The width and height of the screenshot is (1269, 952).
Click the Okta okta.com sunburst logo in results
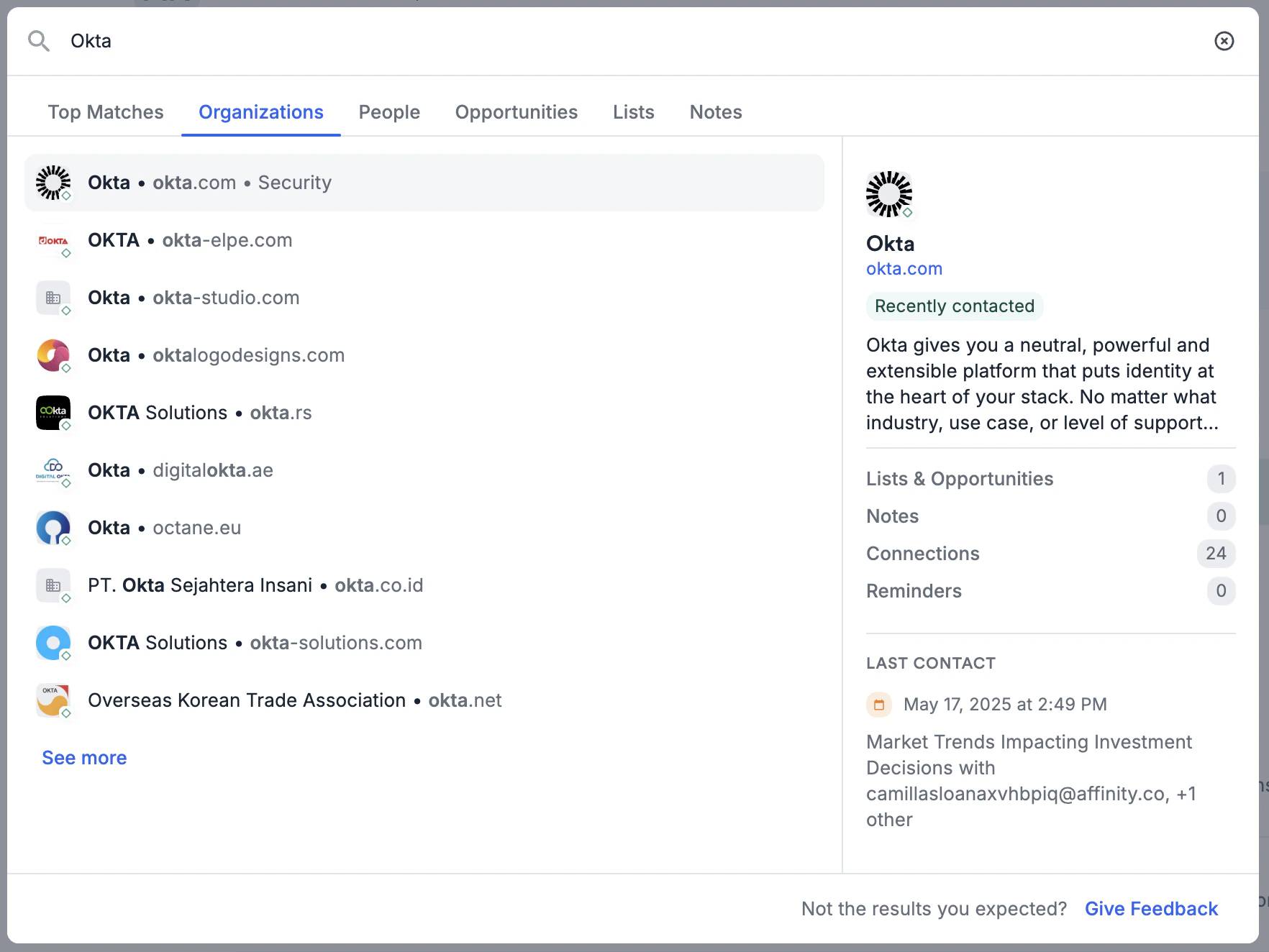pos(53,183)
